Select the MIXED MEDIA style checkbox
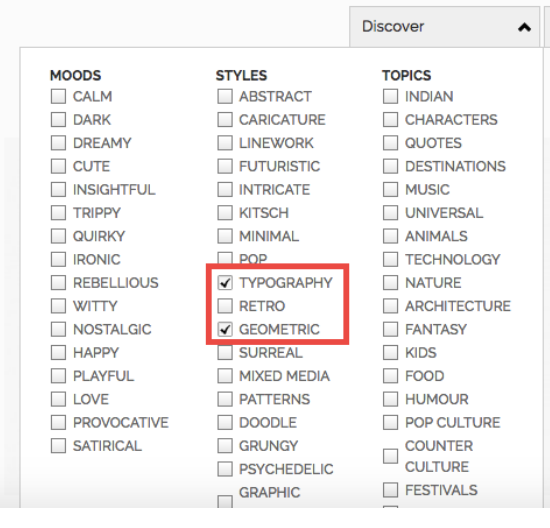The image size is (550, 528). [x=225, y=376]
